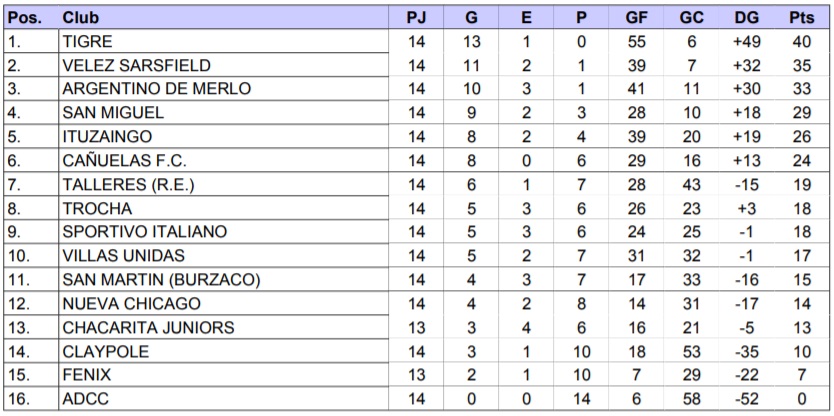Click Tigre's +49 goal difference cell
Image resolution: width=834 pixels, height=416 pixels.
coord(746,42)
